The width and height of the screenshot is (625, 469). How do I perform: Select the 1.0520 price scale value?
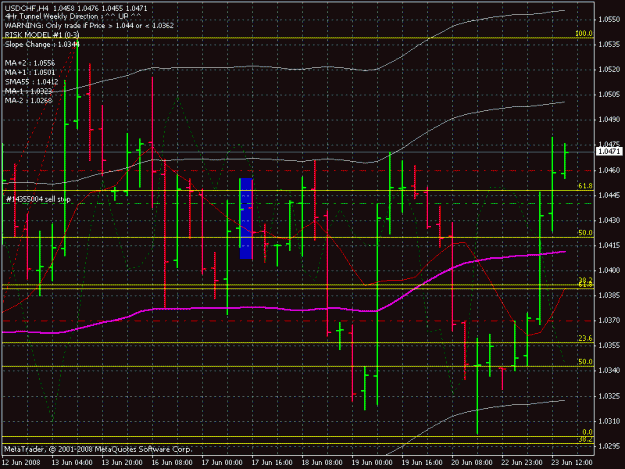click(609, 69)
